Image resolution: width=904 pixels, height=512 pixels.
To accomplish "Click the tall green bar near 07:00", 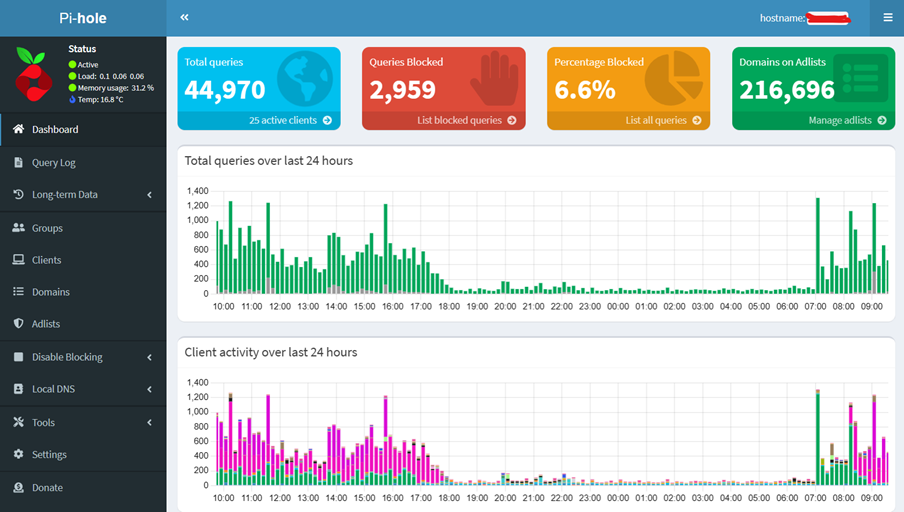I will tap(817, 245).
